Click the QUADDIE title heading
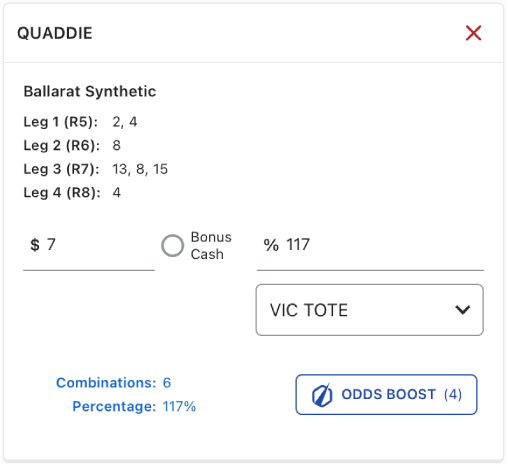507x464 pixels. [55, 33]
